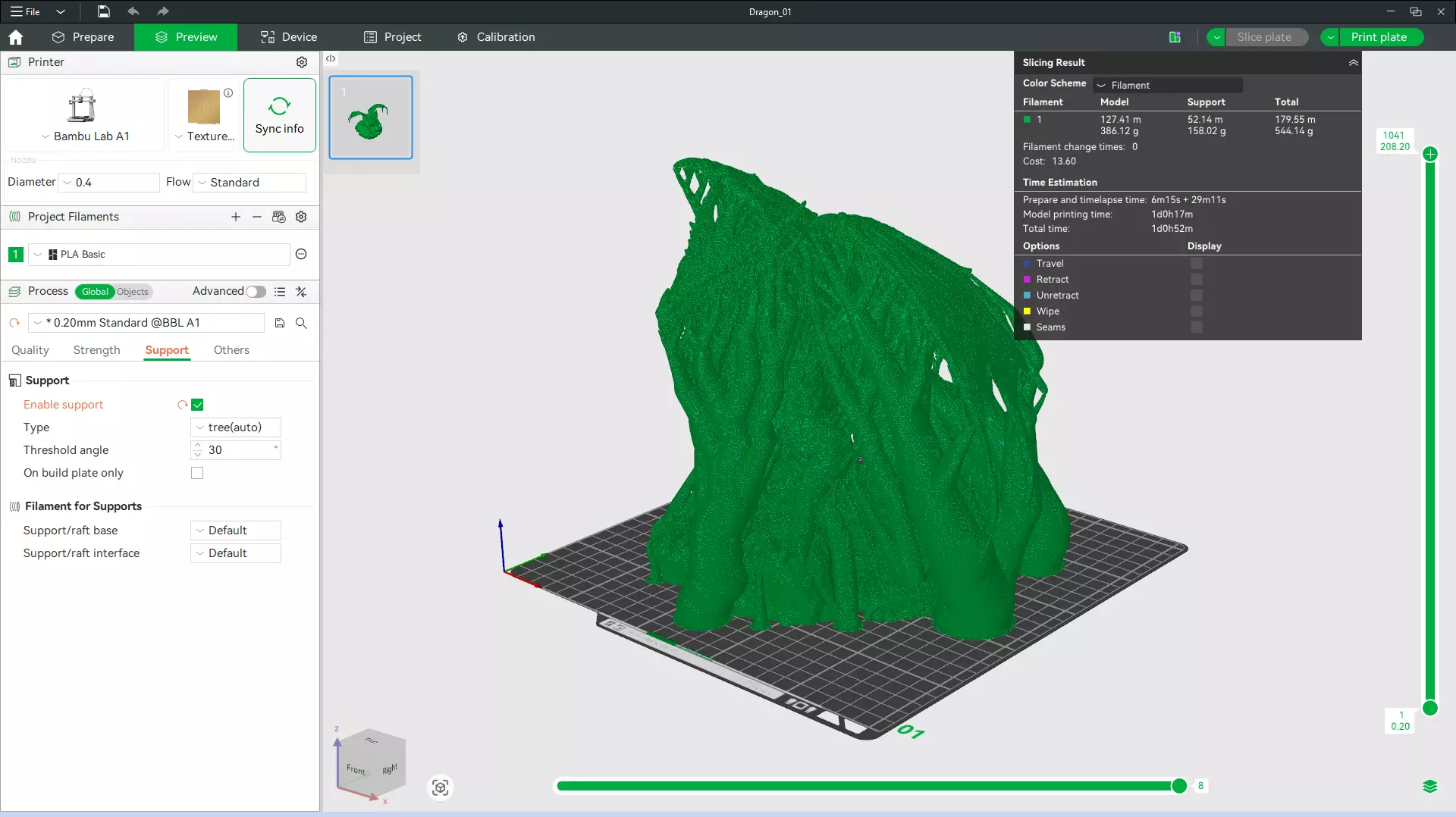Image resolution: width=1456 pixels, height=817 pixels.
Task: Click the plate layout icon near Slice plate
Action: pos(1175,37)
